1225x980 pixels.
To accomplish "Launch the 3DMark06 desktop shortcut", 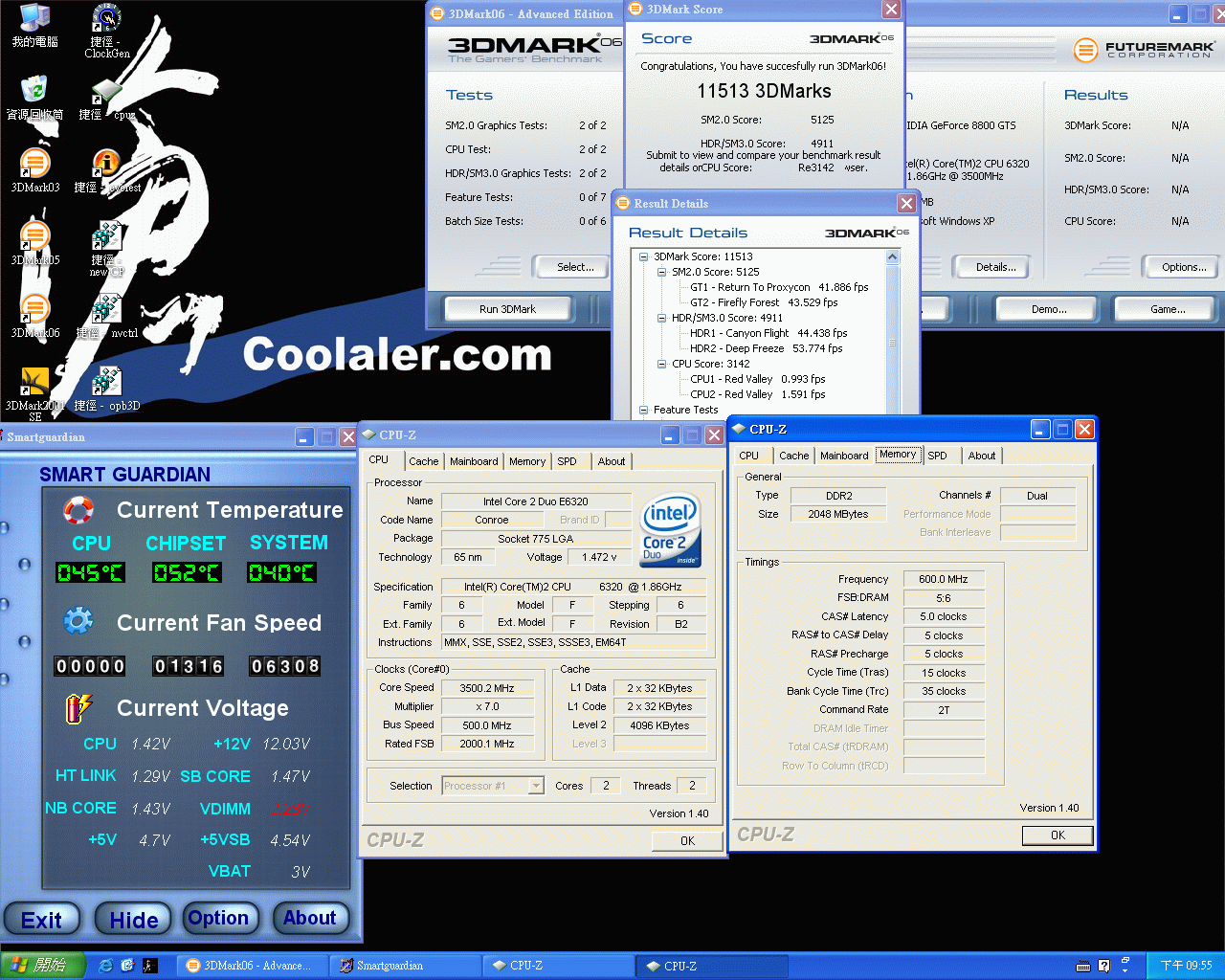I will point(34,316).
